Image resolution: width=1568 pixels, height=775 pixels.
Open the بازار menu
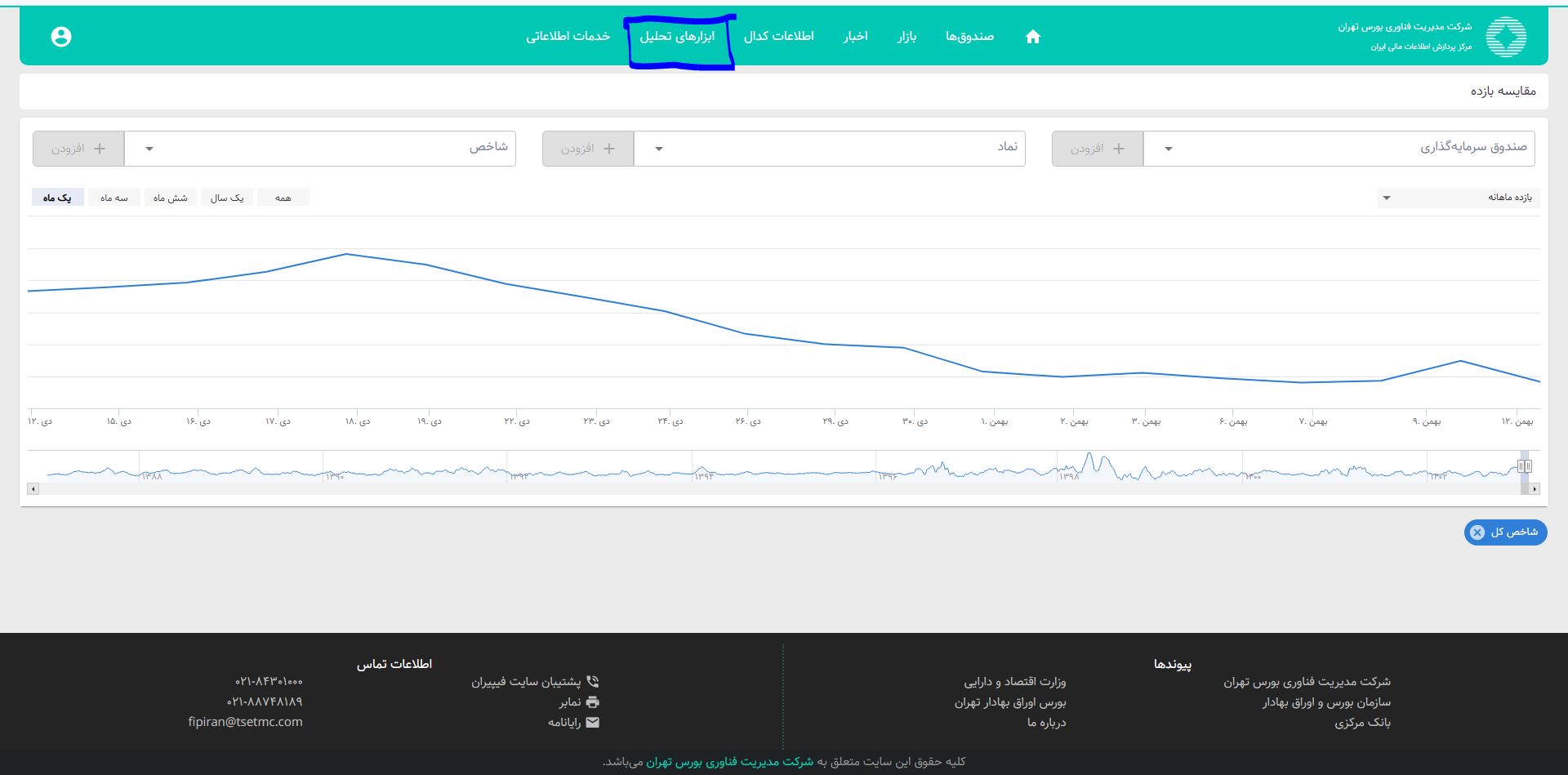point(906,36)
